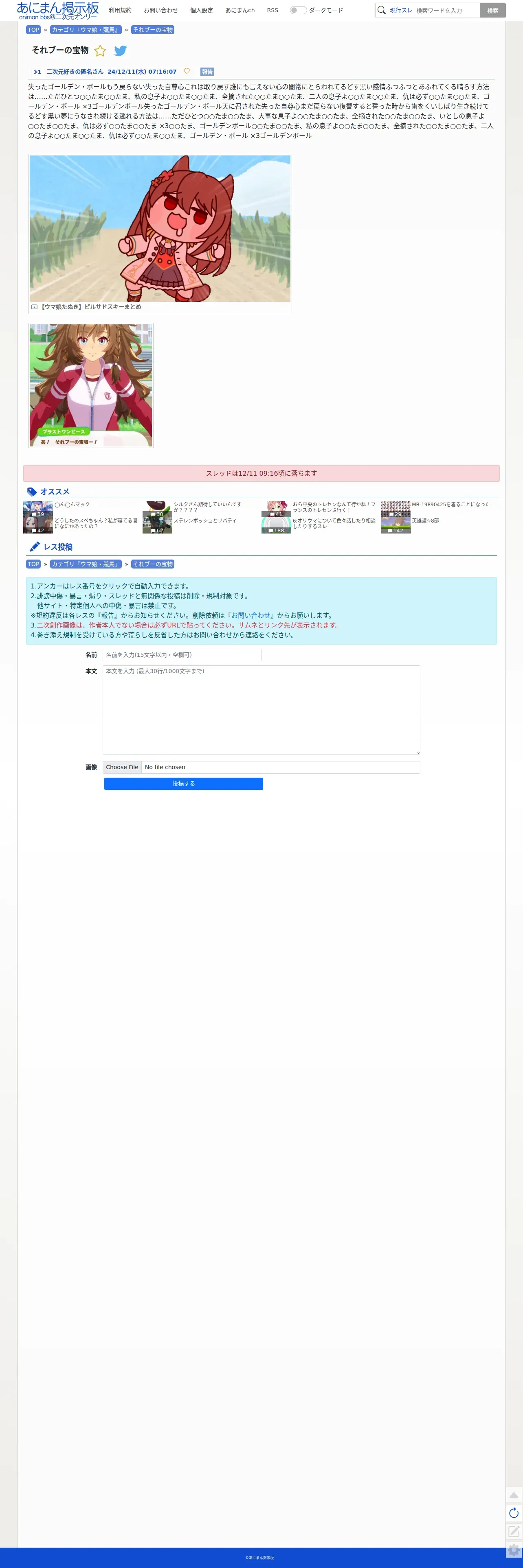523x1568 pixels.
Task: Open 『お問い合わせ』 link in posting rules
Action: tap(251, 615)
